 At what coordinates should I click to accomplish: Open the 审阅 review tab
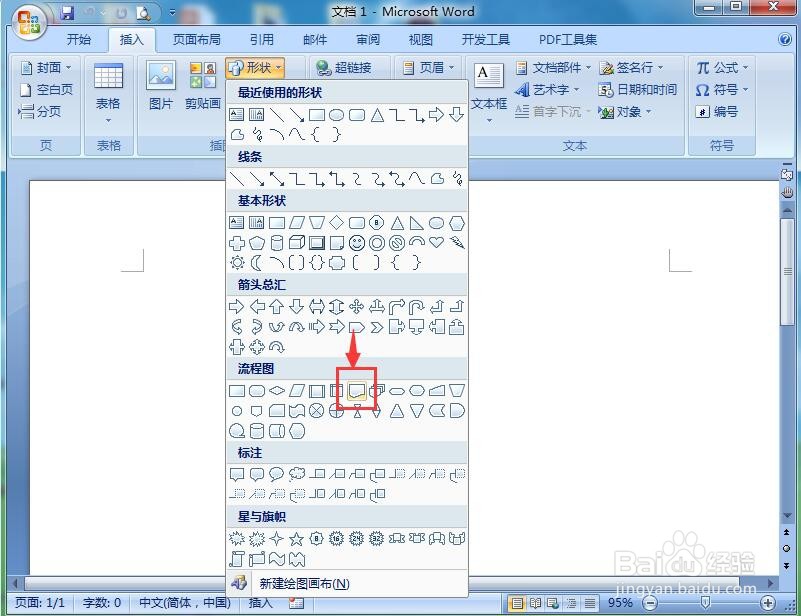(x=368, y=39)
